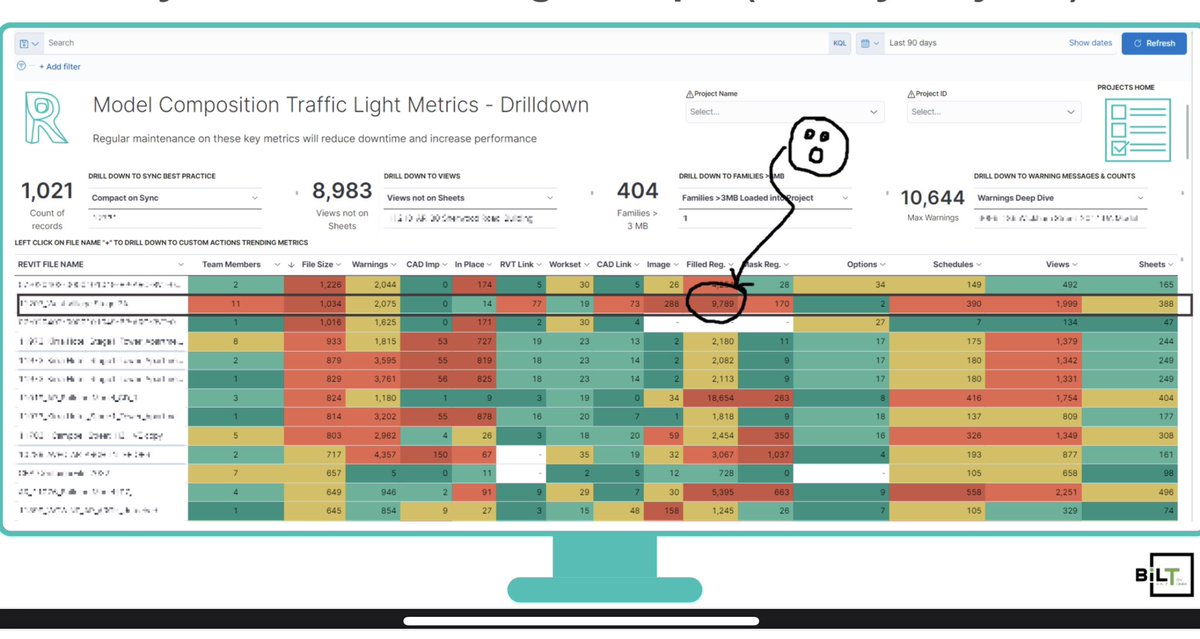This screenshot has height=639, width=1200.
Task: Click the 3,761 warnings cell
Action: tap(371, 378)
